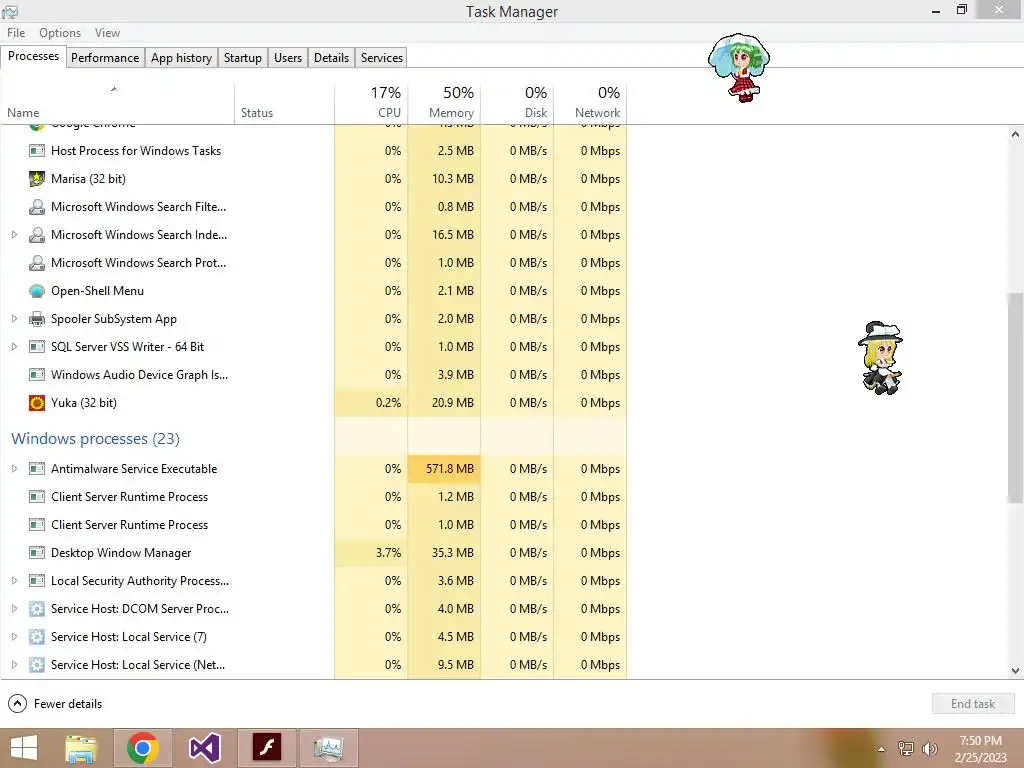The height and width of the screenshot is (768, 1024).
Task: Click the Microsoft Windows Search Filter icon
Action: (x=37, y=207)
